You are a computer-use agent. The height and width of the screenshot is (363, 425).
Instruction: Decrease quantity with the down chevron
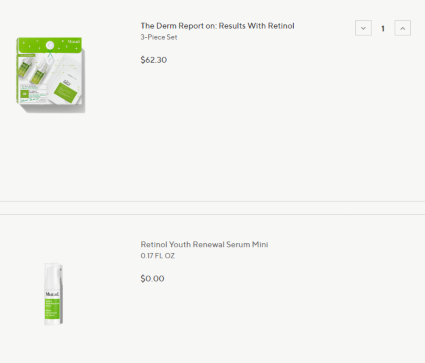coord(363,28)
